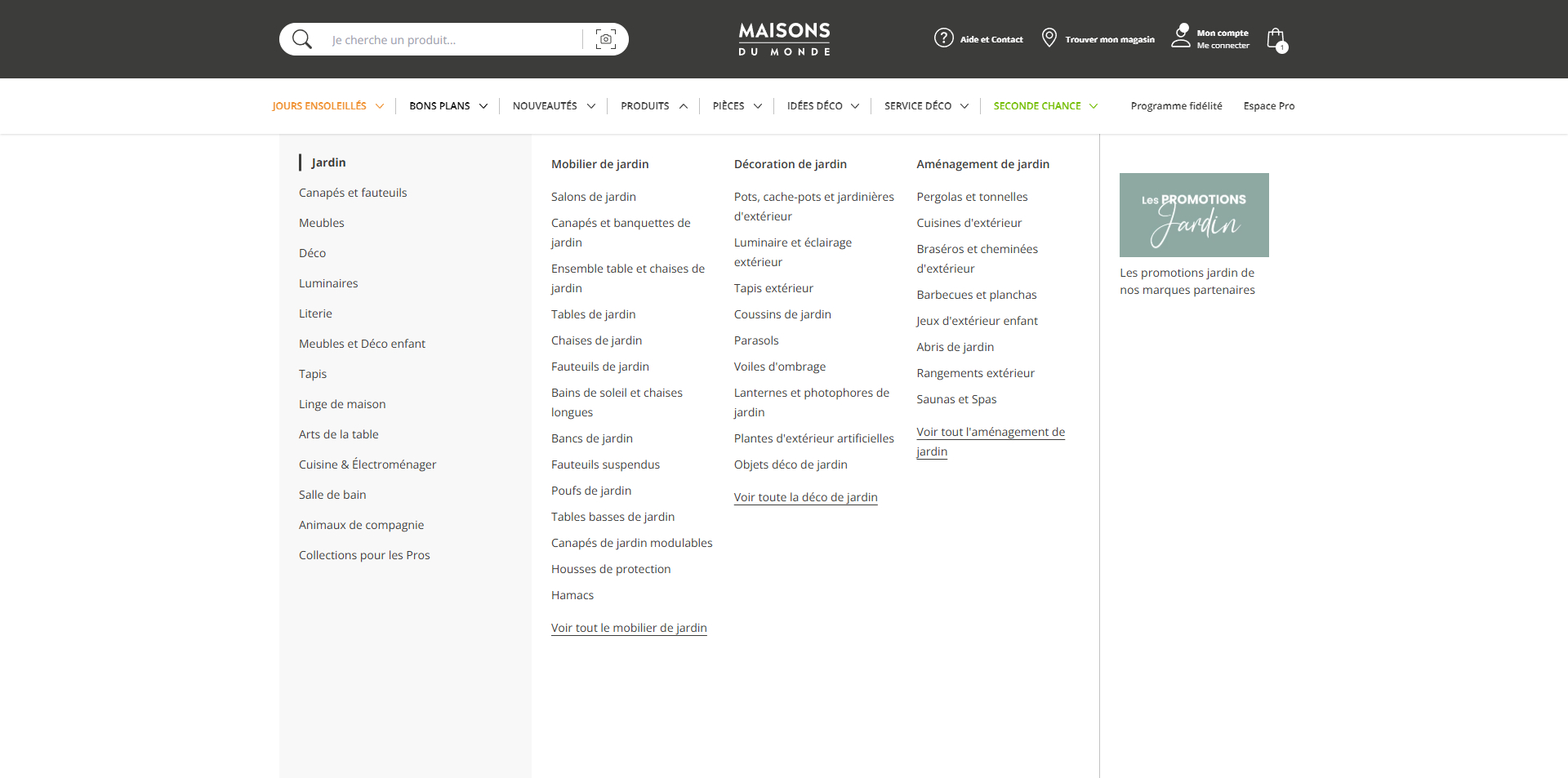
Task: Expand Bons Plans chevron
Action: coord(483,106)
